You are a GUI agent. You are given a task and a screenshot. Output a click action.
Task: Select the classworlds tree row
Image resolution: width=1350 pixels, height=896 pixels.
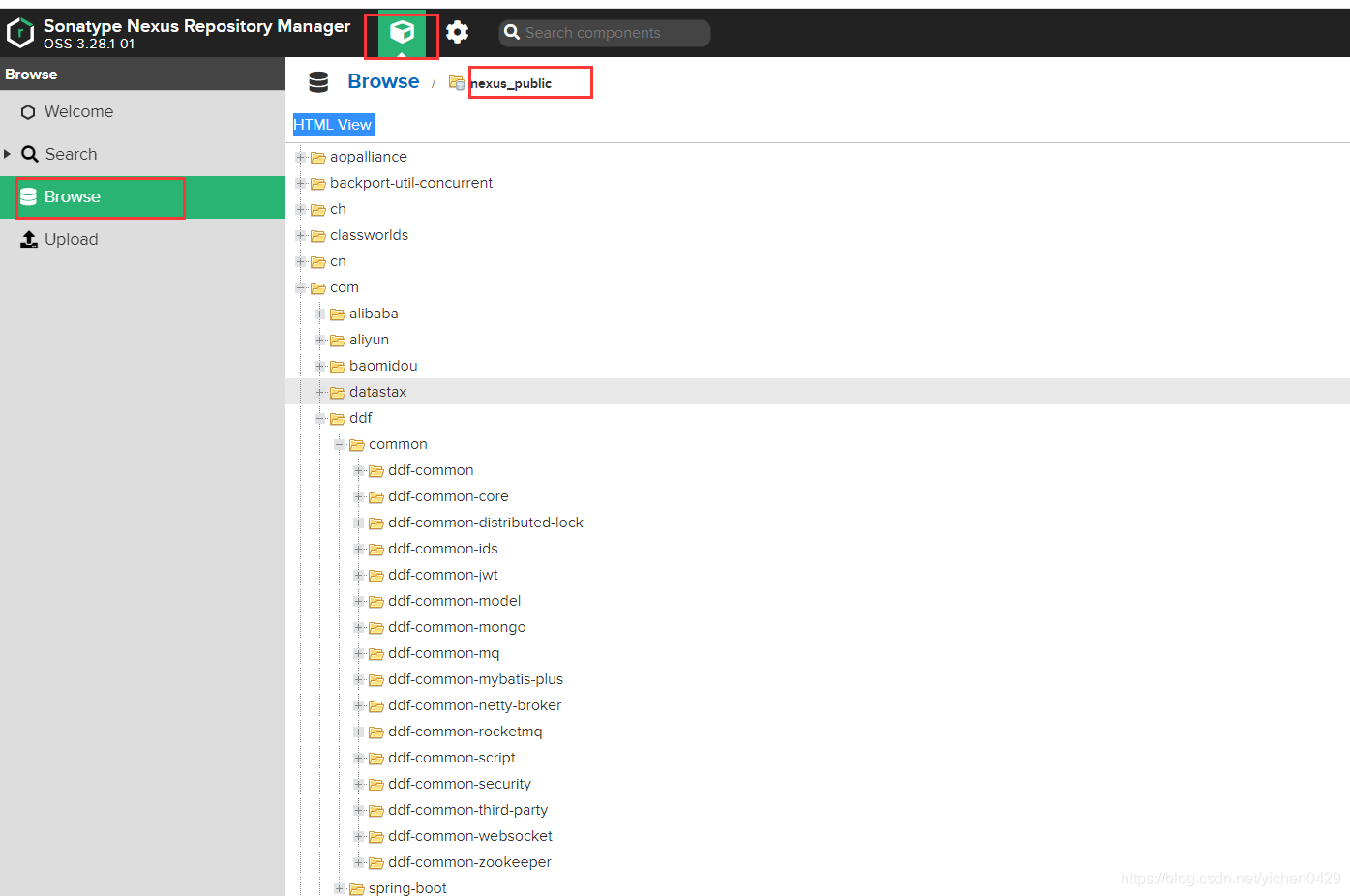click(818, 235)
